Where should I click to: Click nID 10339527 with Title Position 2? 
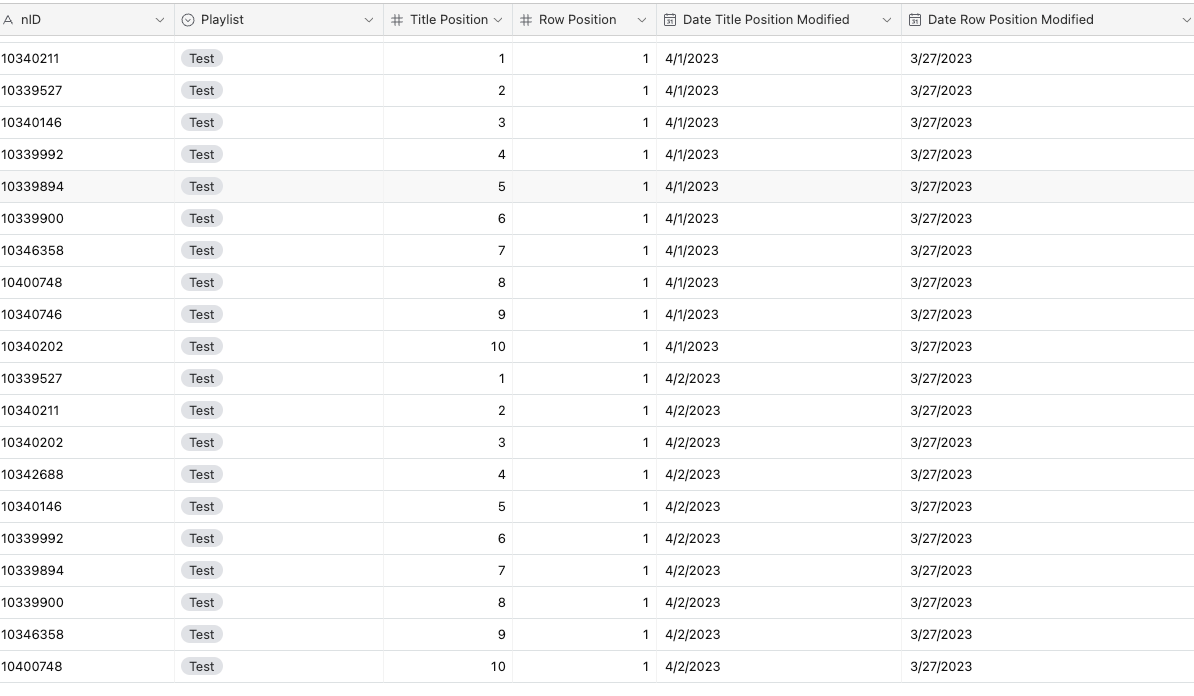pos(32,91)
